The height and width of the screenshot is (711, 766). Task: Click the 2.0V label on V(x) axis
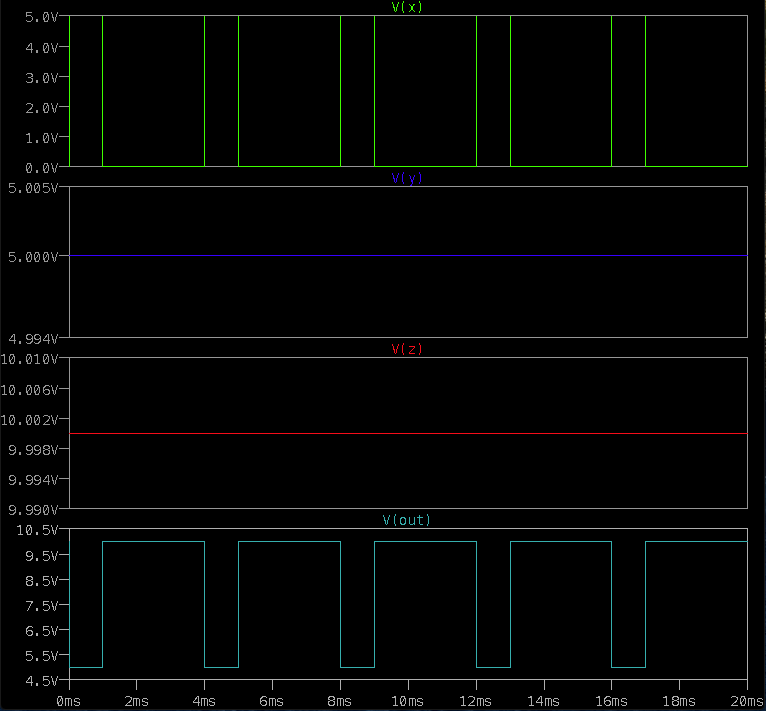pyautogui.click(x=42, y=108)
